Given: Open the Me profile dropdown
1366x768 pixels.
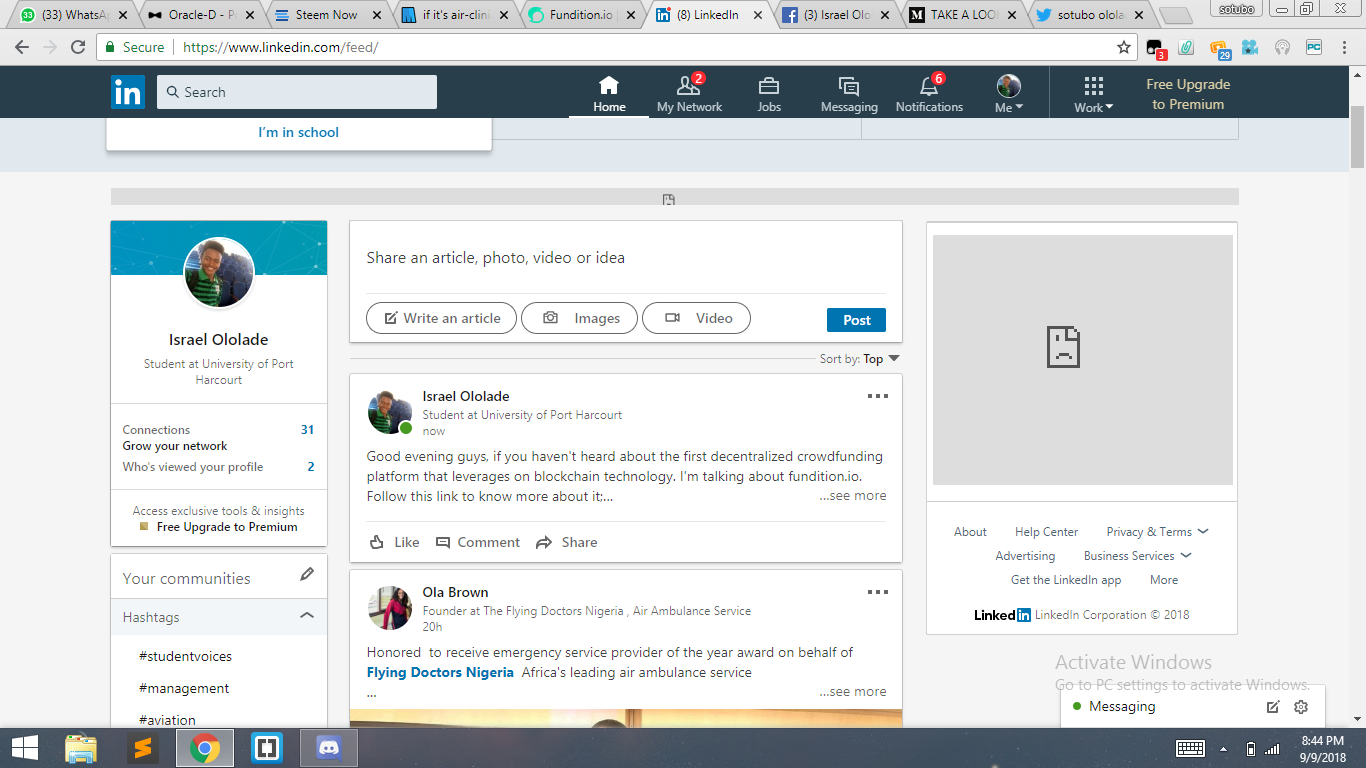Looking at the screenshot, I should 1009,94.
